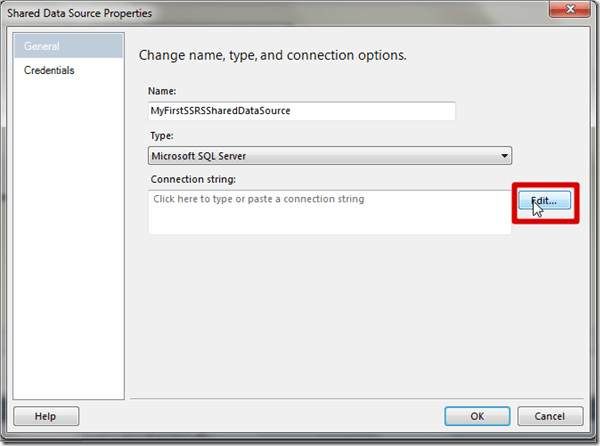Click the Type dropdown arrow
Image resolution: width=600 pixels, height=446 pixels.
click(503, 156)
